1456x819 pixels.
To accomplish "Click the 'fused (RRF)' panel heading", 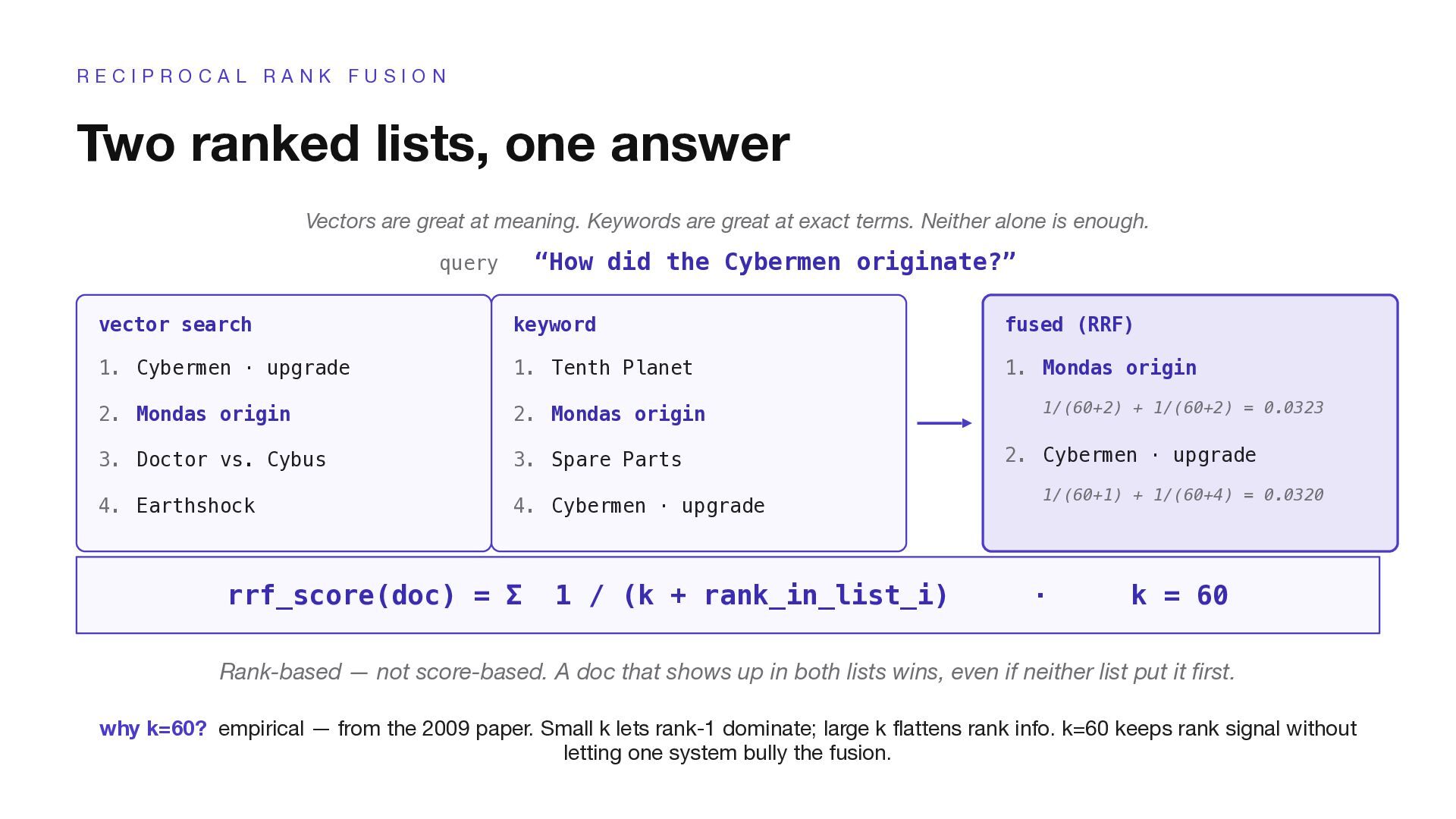I will pyautogui.click(x=1068, y=325).
